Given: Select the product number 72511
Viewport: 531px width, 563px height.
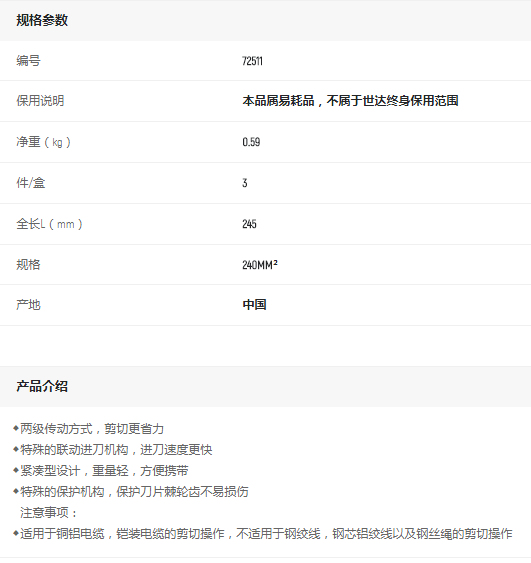Looking at the screenshot, I should (x=252, y=61).
